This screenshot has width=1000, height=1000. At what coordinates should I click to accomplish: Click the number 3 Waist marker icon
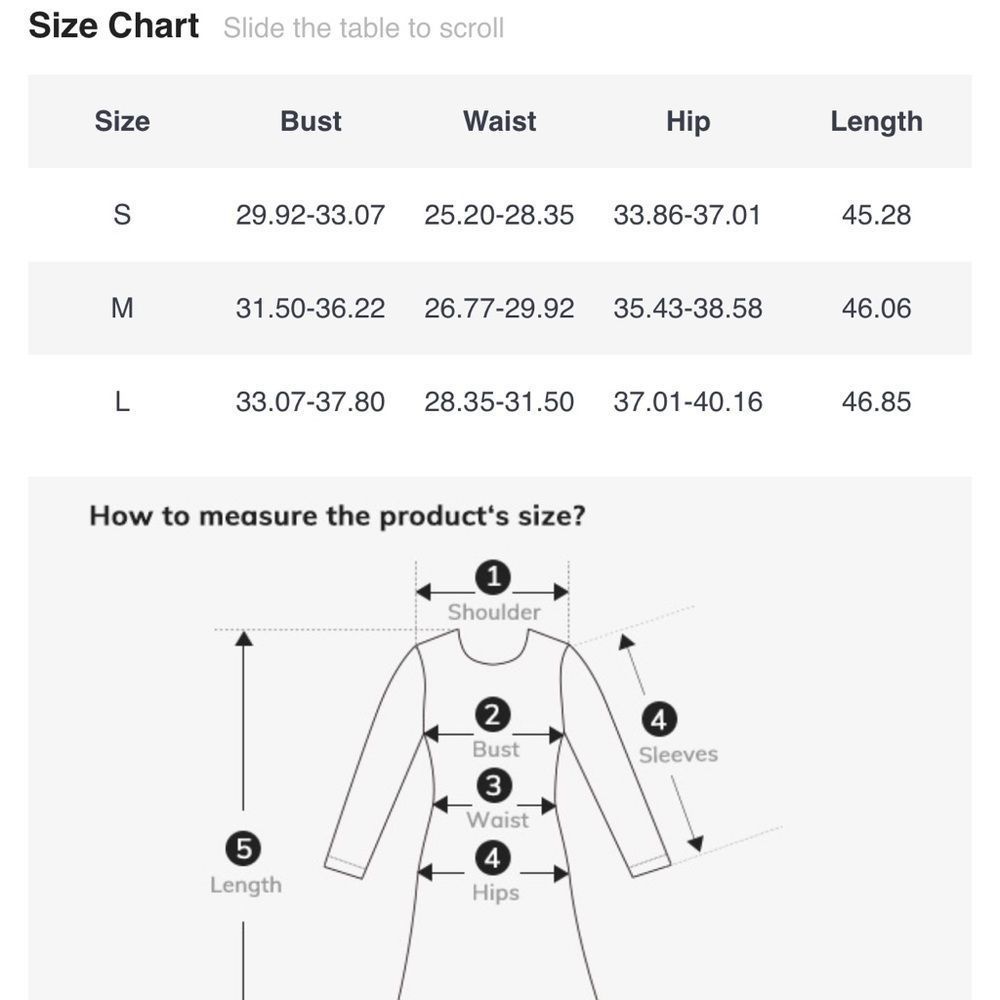click(494, 786)
